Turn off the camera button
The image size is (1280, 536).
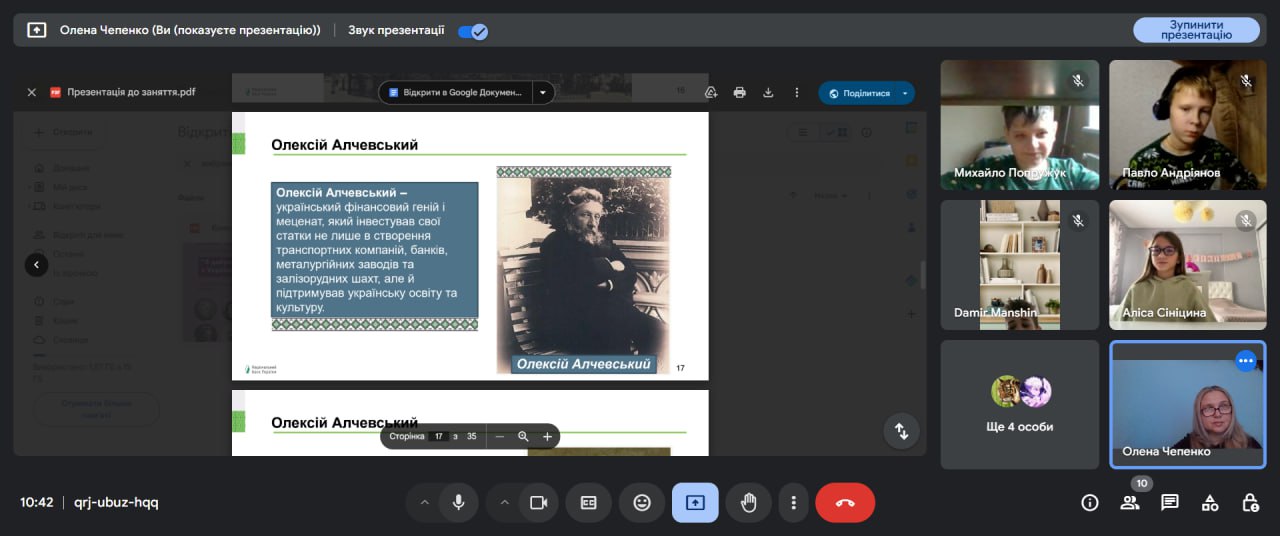pyautogui.click(x=538, y=503)
